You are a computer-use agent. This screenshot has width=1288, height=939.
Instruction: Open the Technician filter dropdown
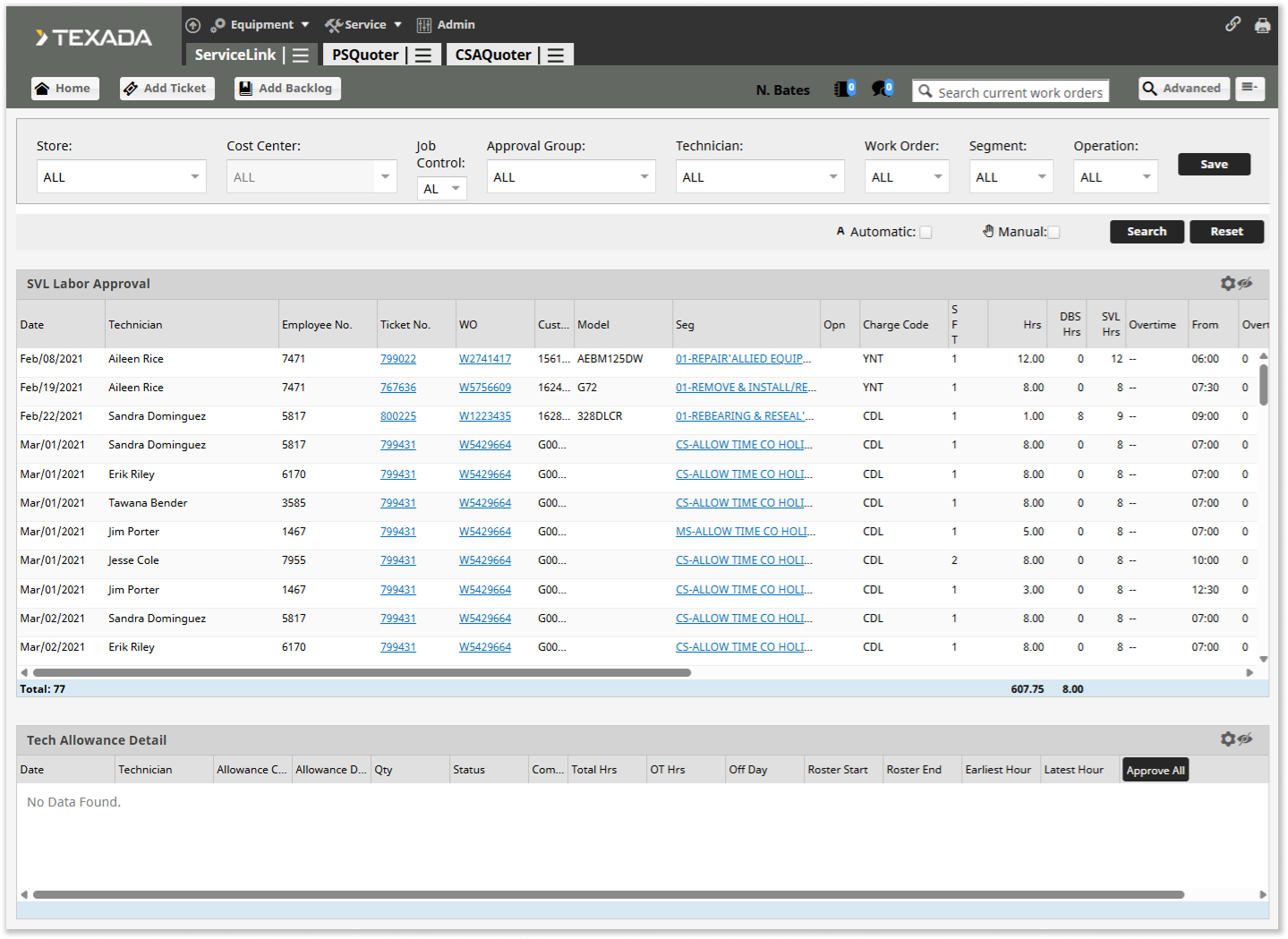[x=759, y=177]
